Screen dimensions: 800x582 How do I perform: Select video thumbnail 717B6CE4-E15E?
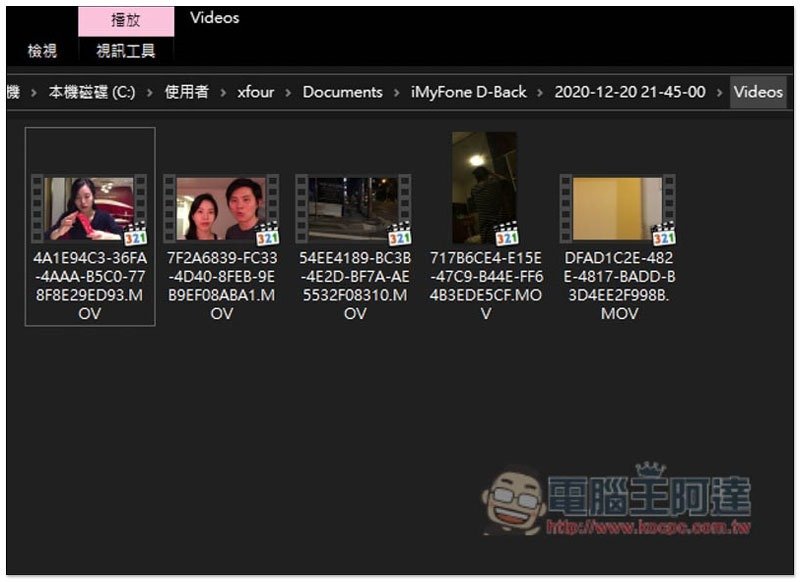[x=485, y=188]
